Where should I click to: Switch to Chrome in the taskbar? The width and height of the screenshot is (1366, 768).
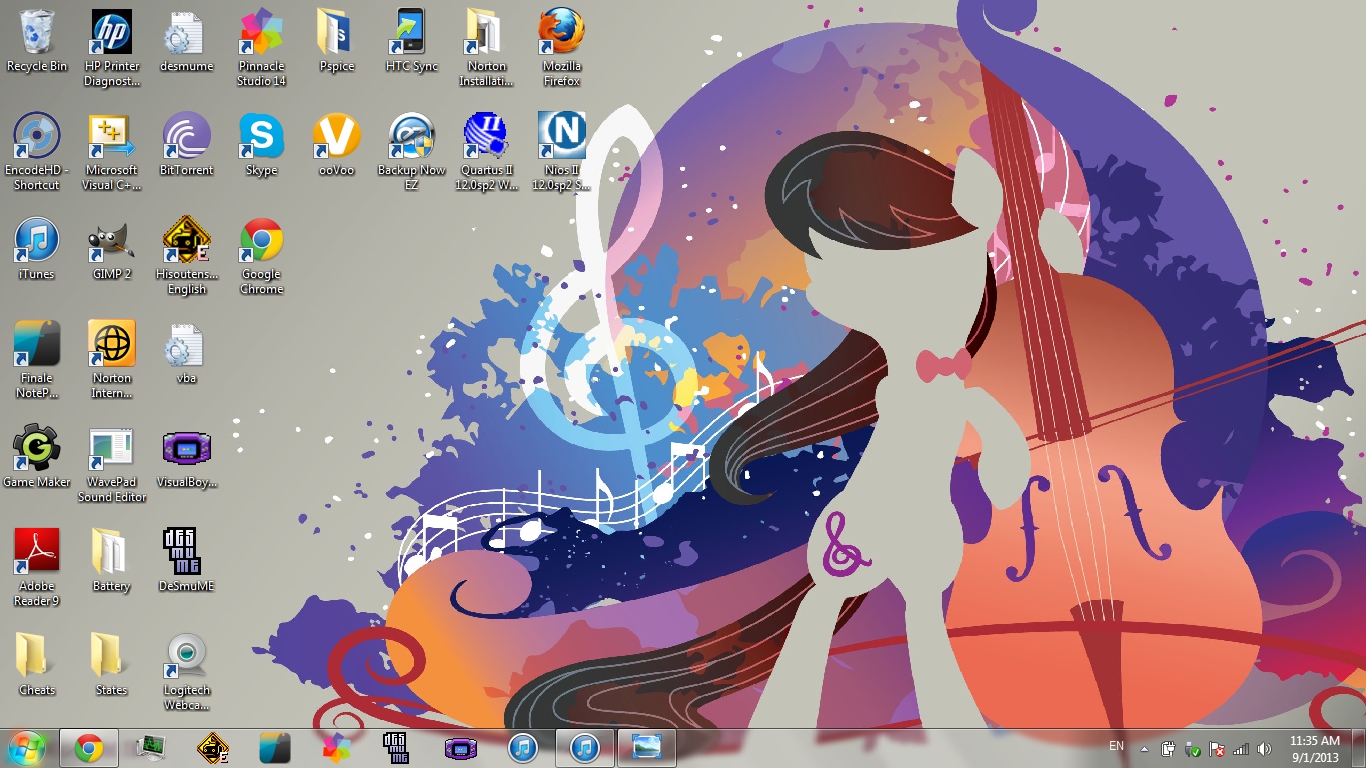89,748
